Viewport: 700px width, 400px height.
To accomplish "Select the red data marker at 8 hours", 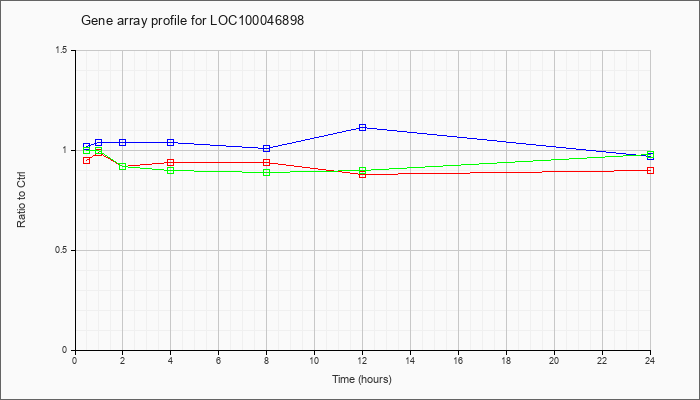I will [x=267, y=162].
